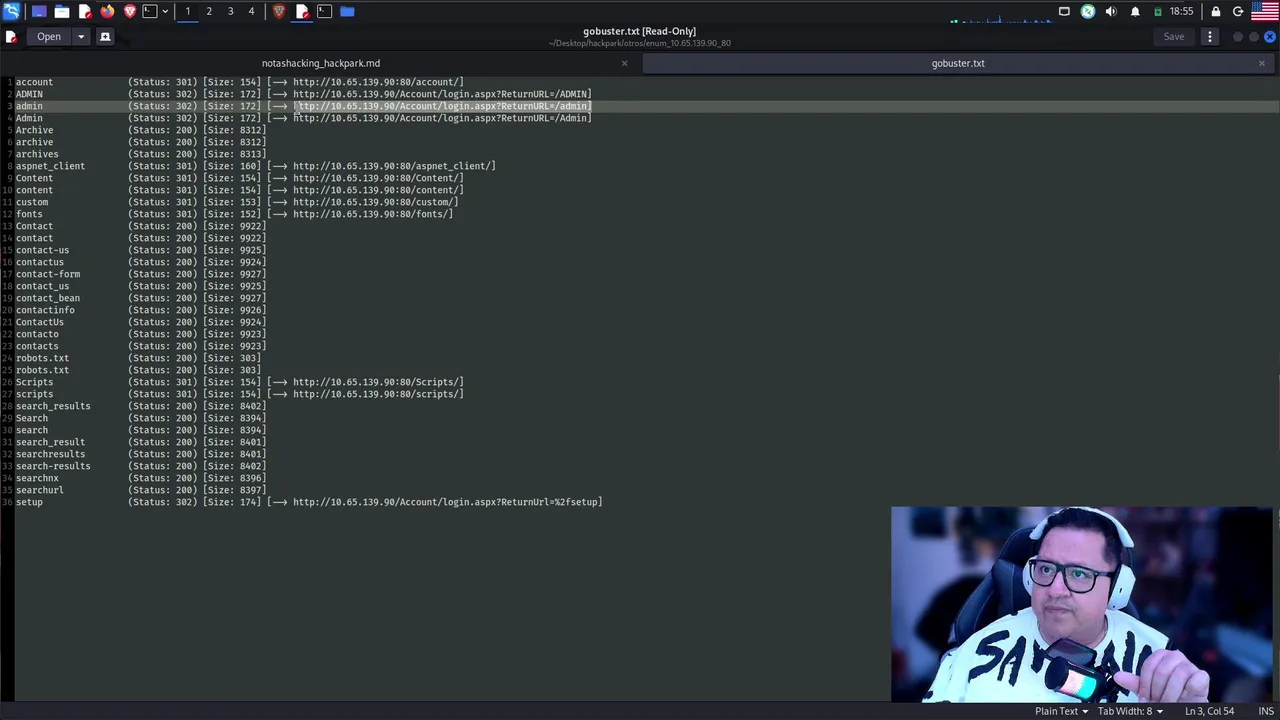Switch to workspace 4
1280x720 pixels.
pyautogui.click(x=251, y=11)
